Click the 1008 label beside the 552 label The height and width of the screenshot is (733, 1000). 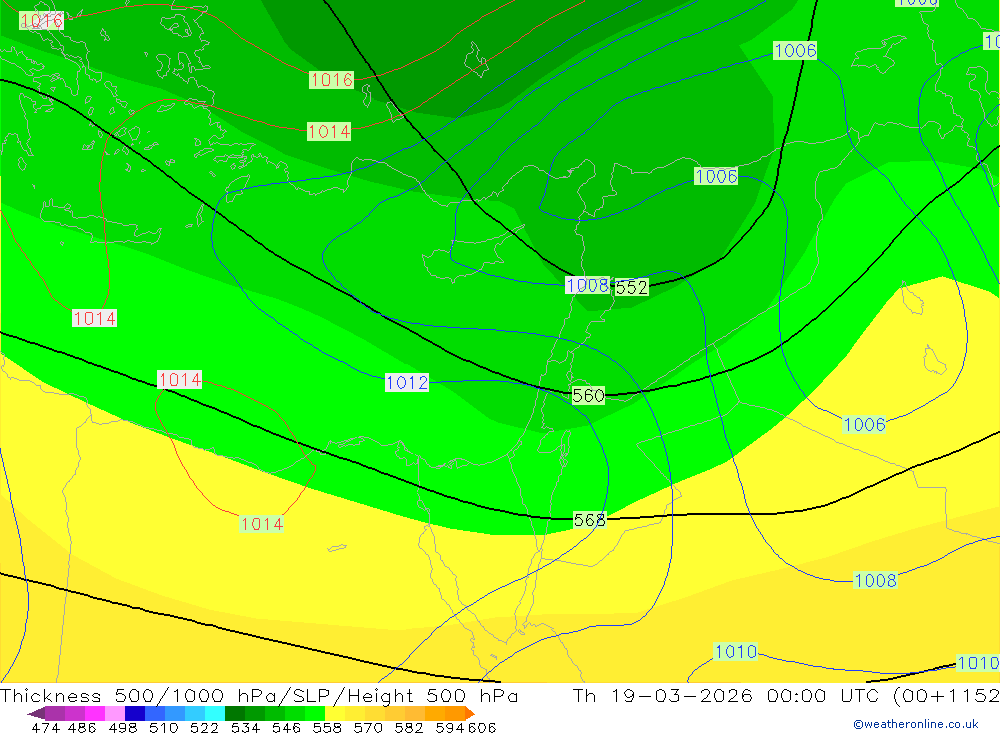[x=587, y=285]
